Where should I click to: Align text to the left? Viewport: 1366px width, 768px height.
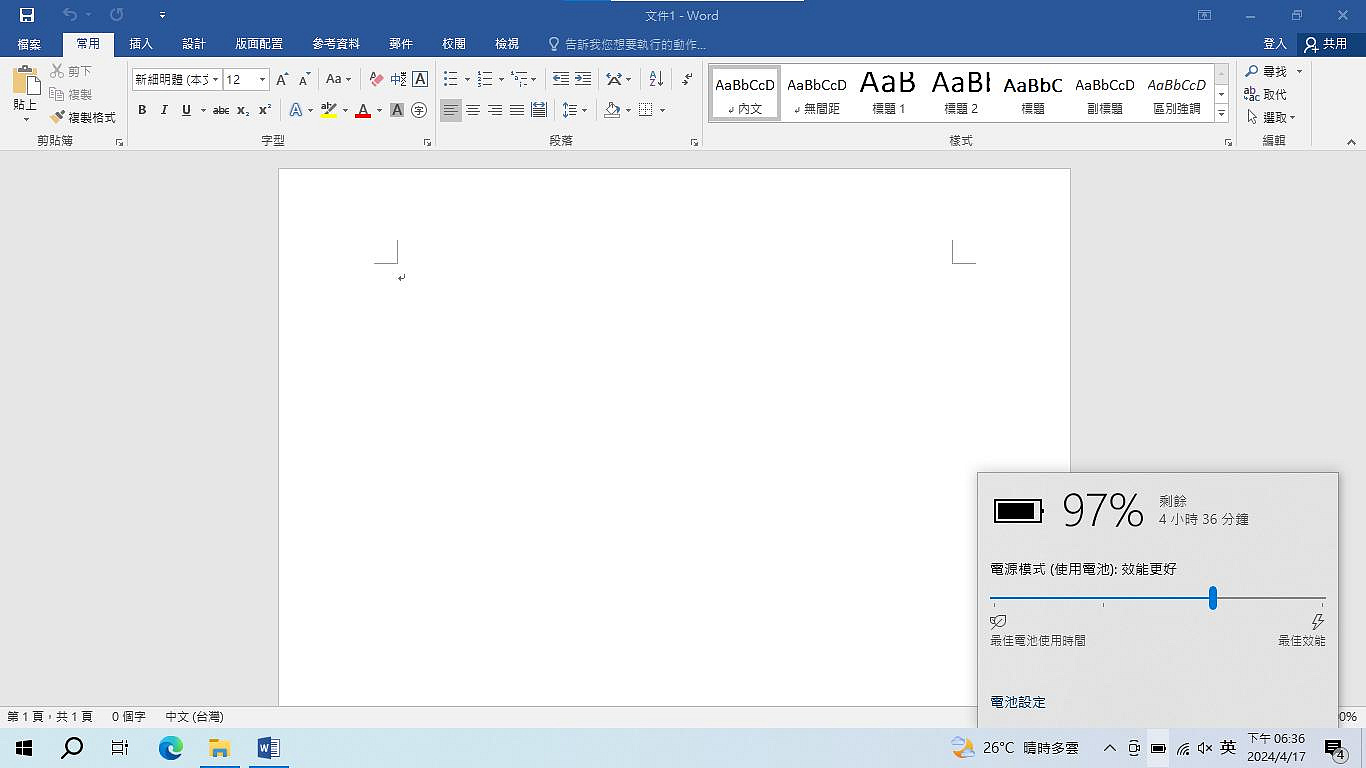pos(451,110)
